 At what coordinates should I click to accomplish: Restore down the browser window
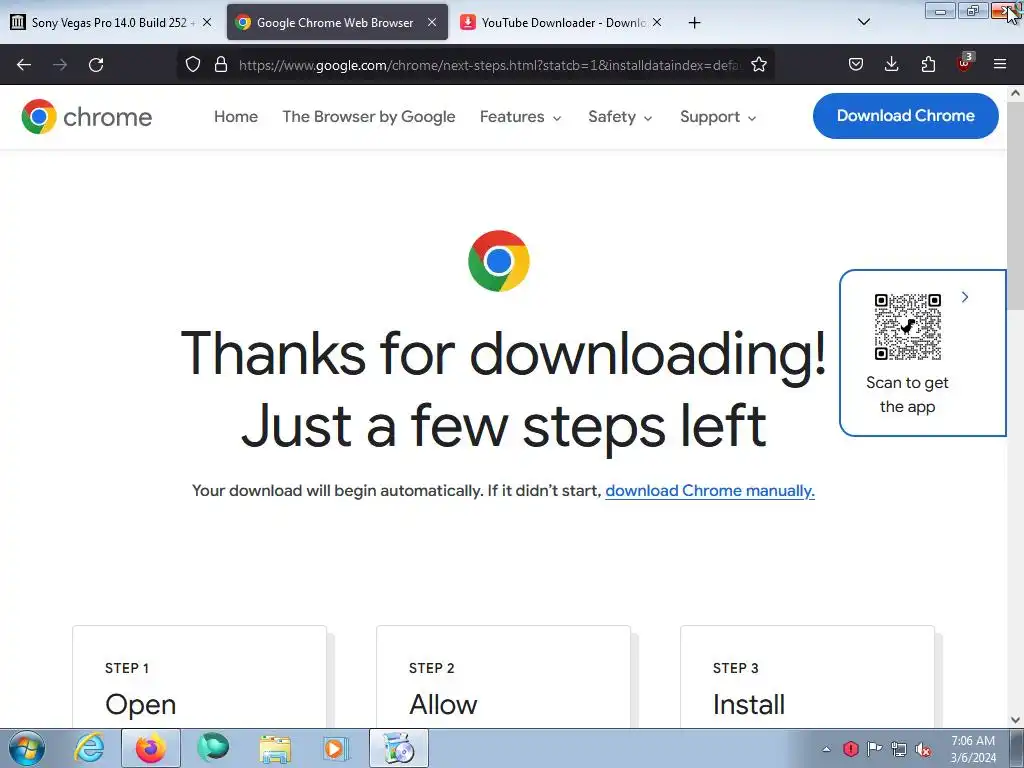point(973,11)
